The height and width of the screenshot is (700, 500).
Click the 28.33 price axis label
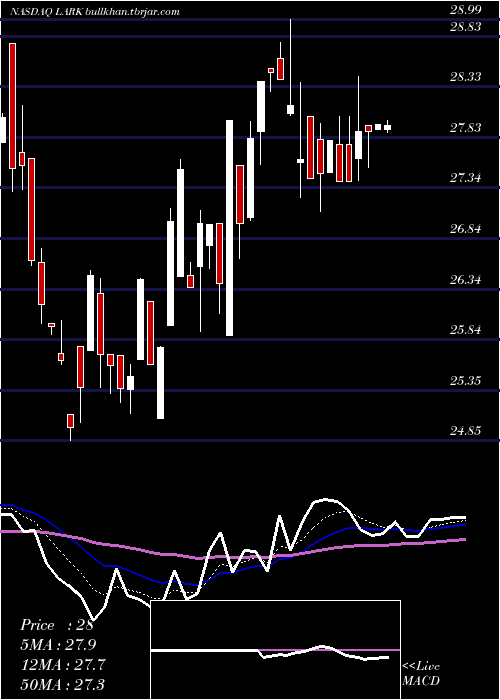(465, 77)
